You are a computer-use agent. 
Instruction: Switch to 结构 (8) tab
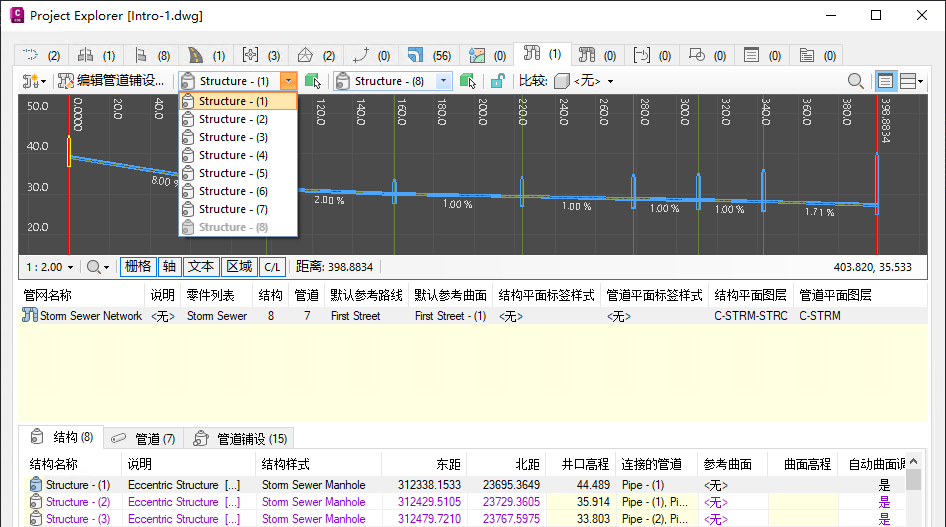(x=63, y=437)
